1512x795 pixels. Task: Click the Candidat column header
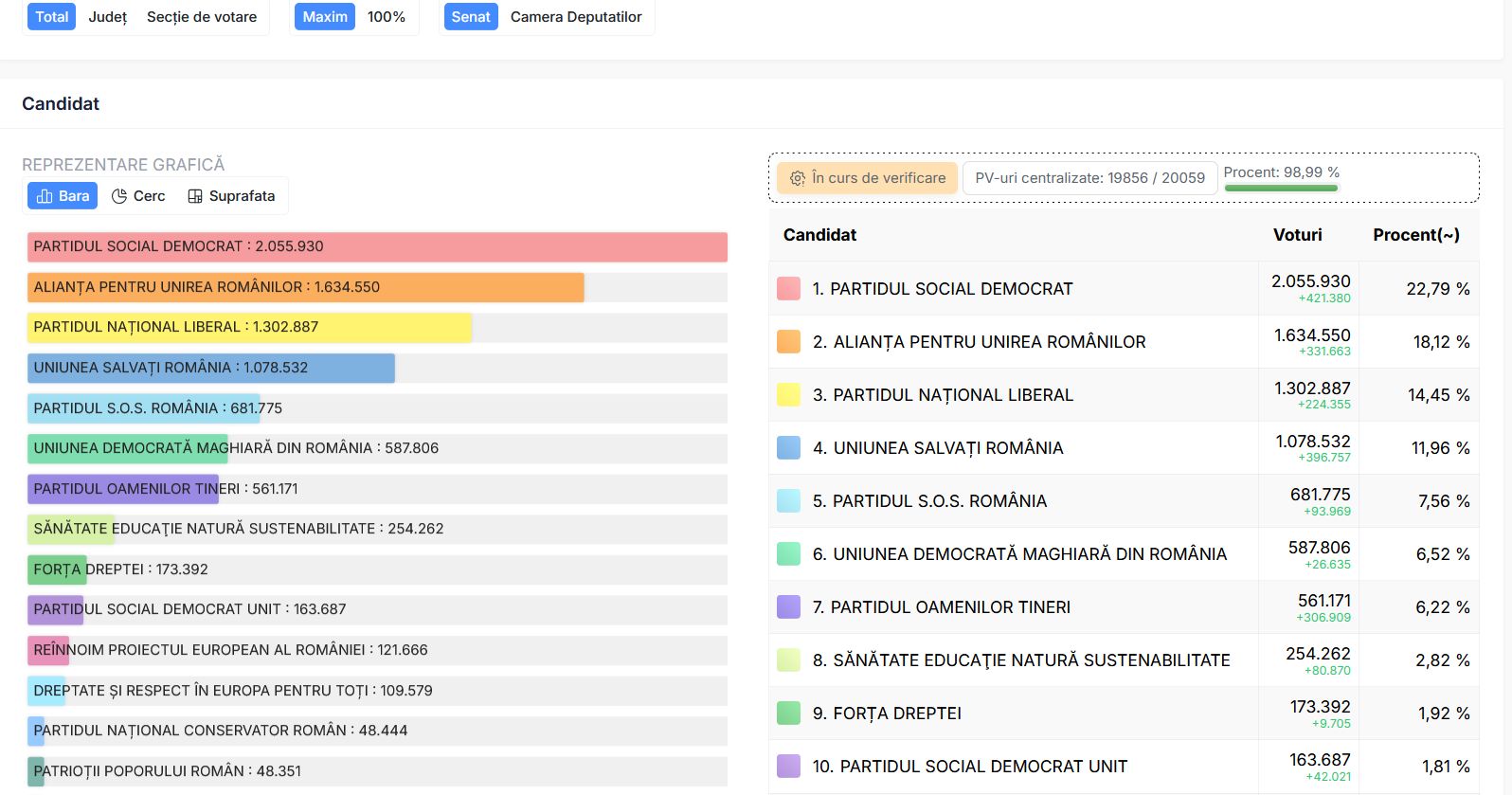point(819,235)
